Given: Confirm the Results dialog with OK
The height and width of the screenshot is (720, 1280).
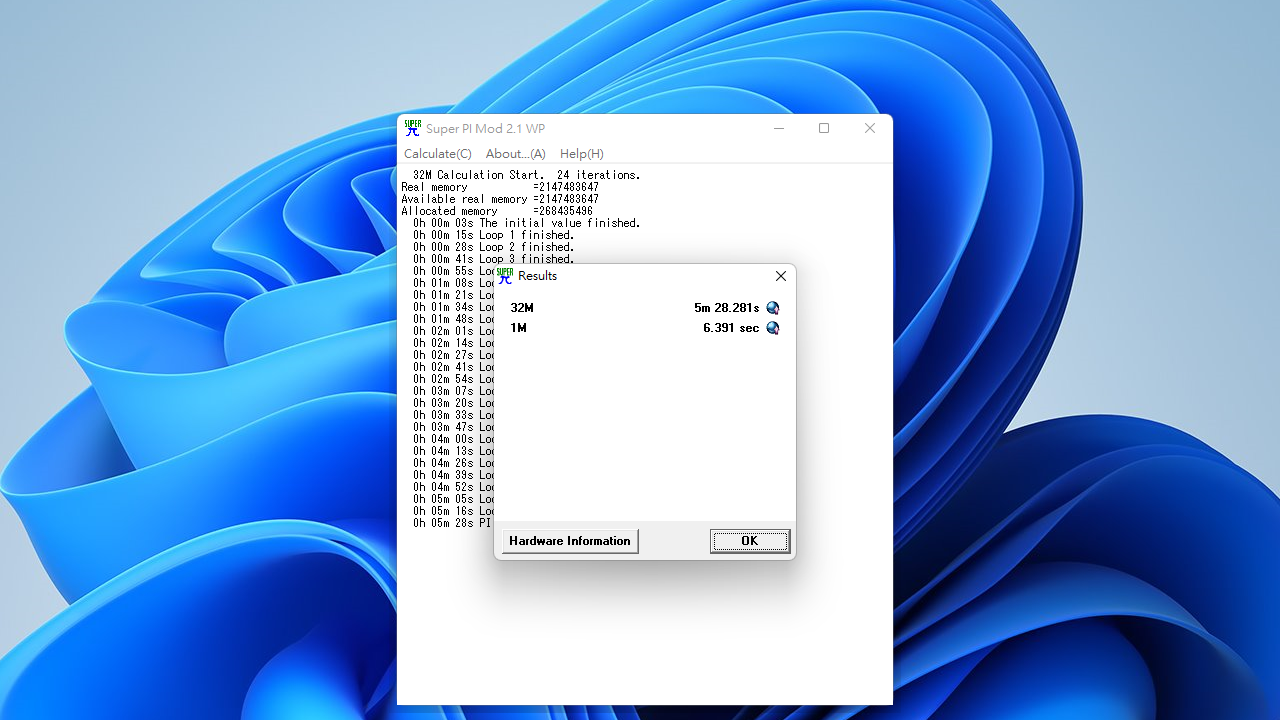Looking at the screenshot, I should point(750,541).
